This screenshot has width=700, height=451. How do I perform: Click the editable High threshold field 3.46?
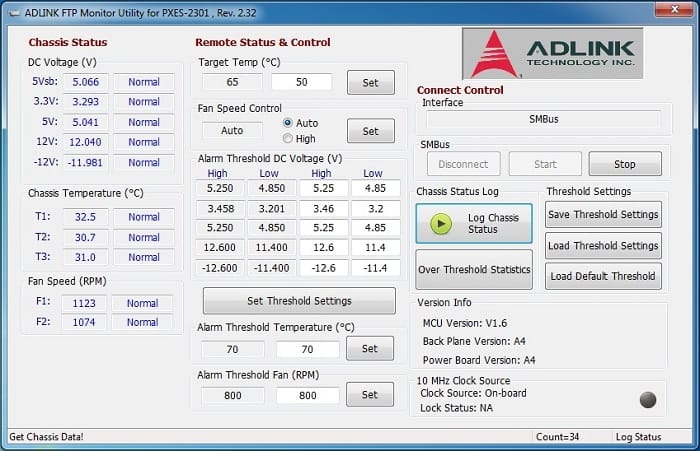(x=324, y=209)
